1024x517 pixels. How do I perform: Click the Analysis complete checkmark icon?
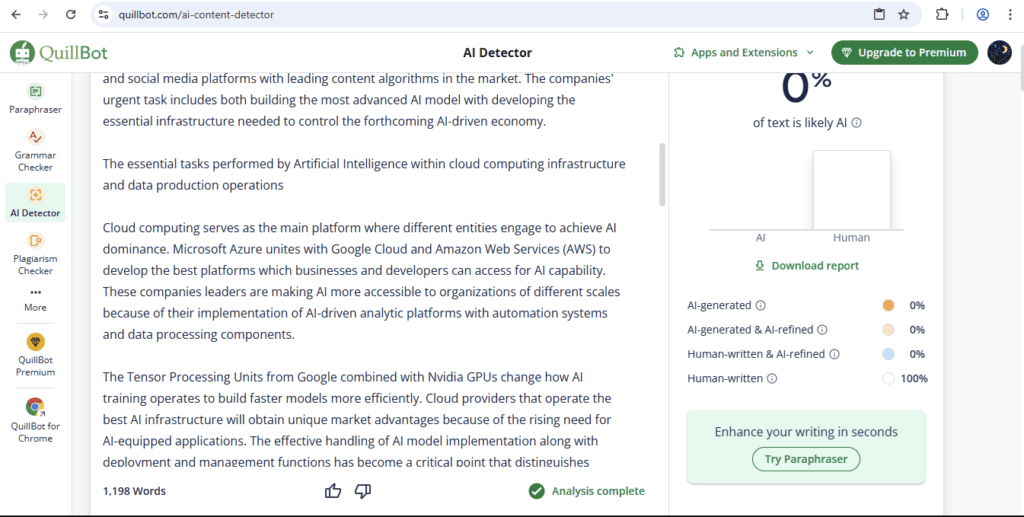coord(536,491)
